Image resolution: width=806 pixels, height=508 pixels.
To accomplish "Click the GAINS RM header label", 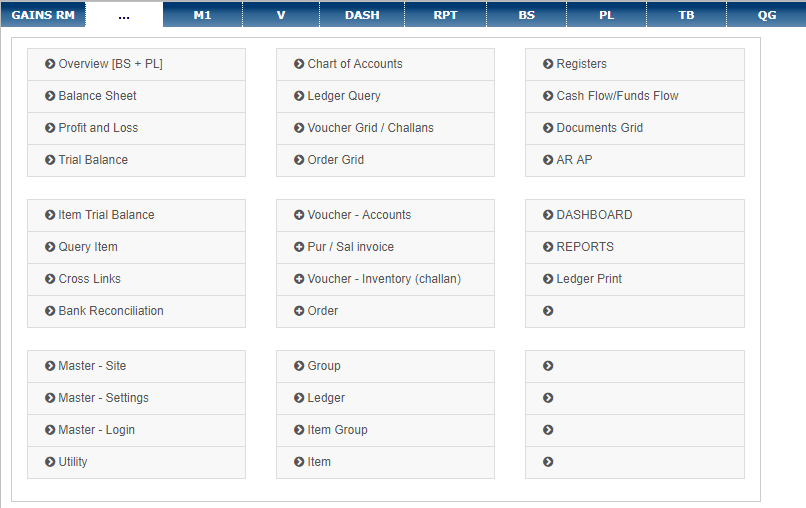I will (x=43, y=15).
